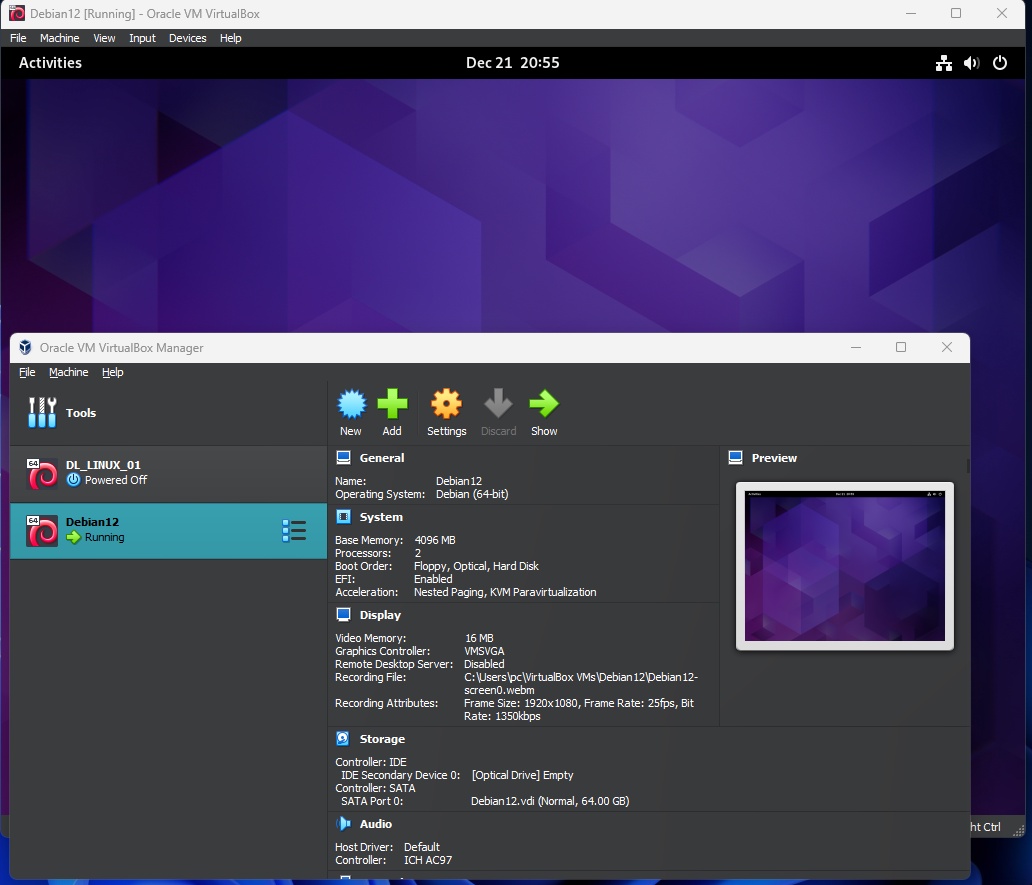Click the volume icon in the guest top bar
Viewport: 1032px width, 885px height.
pyautogui.click(x=970, y=62)
